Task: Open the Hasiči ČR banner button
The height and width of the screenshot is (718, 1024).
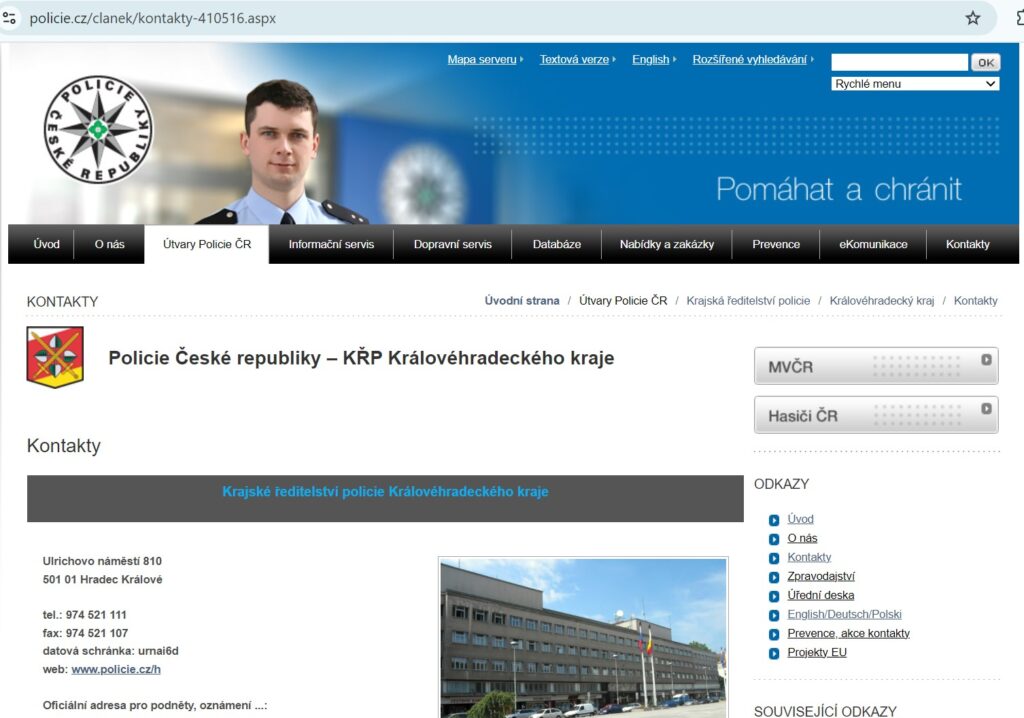Action: [876, 415]
